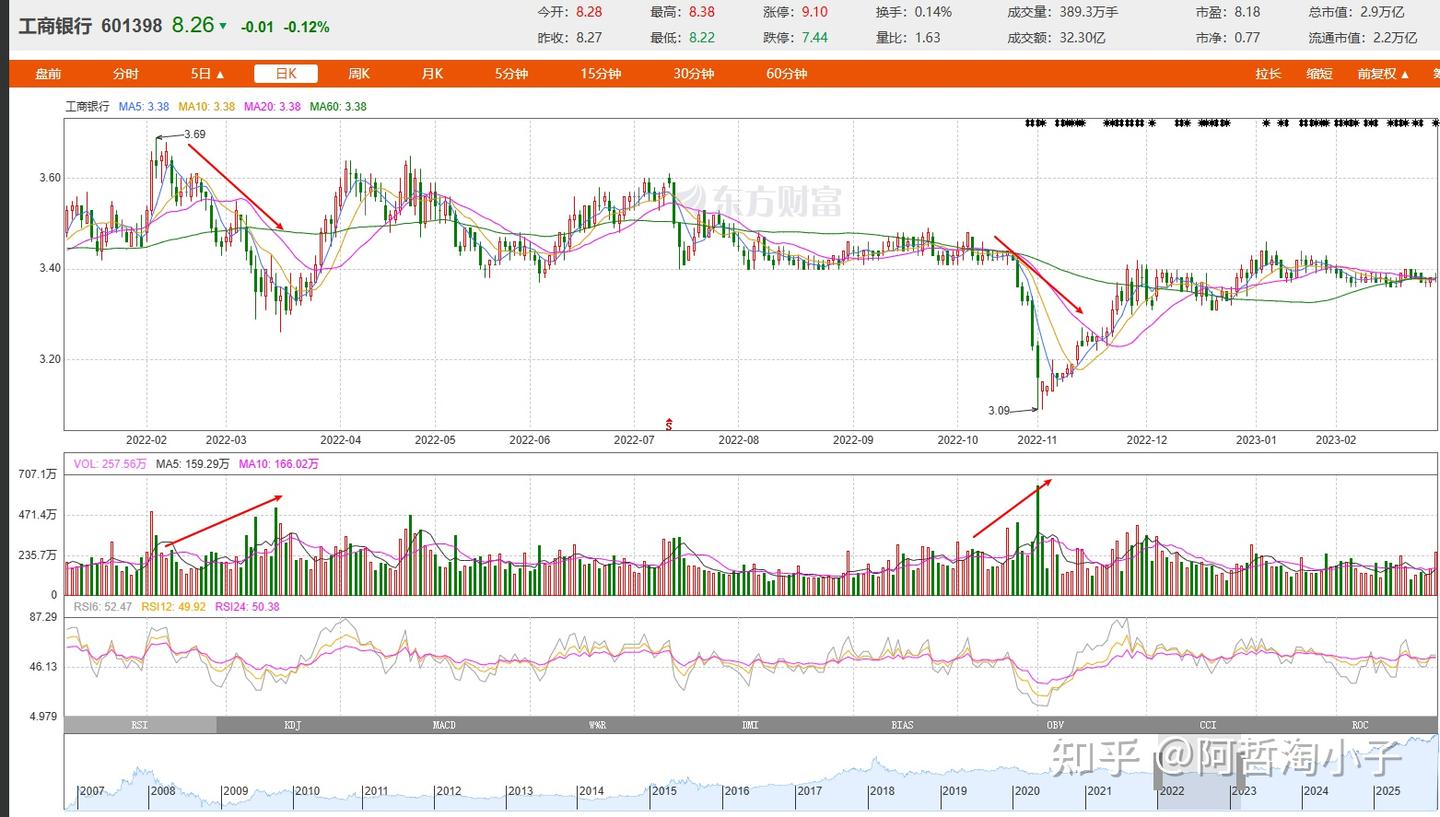This screenshot has height=817, width=1440.
Task: Select the BIAS indicator tab
Action: pos(903,725)
